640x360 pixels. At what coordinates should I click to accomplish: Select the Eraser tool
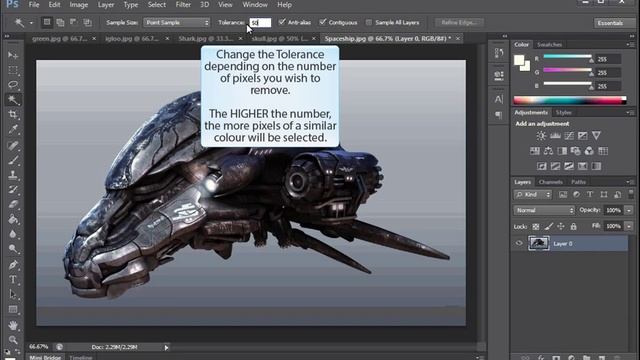(x=13, y=204)
